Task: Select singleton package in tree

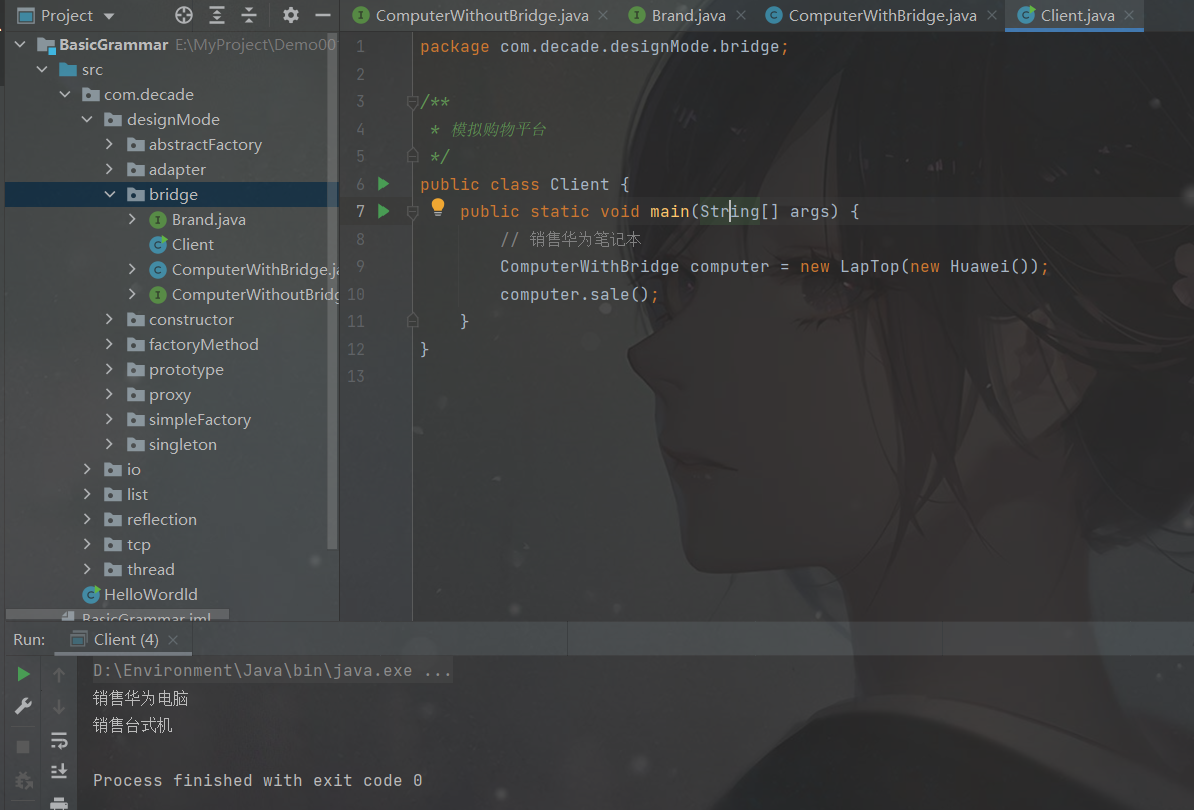Action: pyautogui.click(x=183, y=445)
